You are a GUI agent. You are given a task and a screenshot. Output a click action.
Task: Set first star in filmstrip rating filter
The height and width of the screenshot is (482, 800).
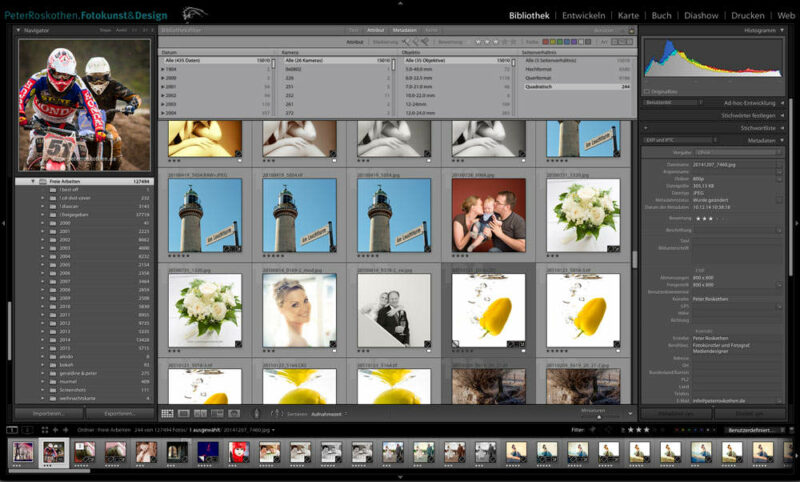(x=631, y=430)
